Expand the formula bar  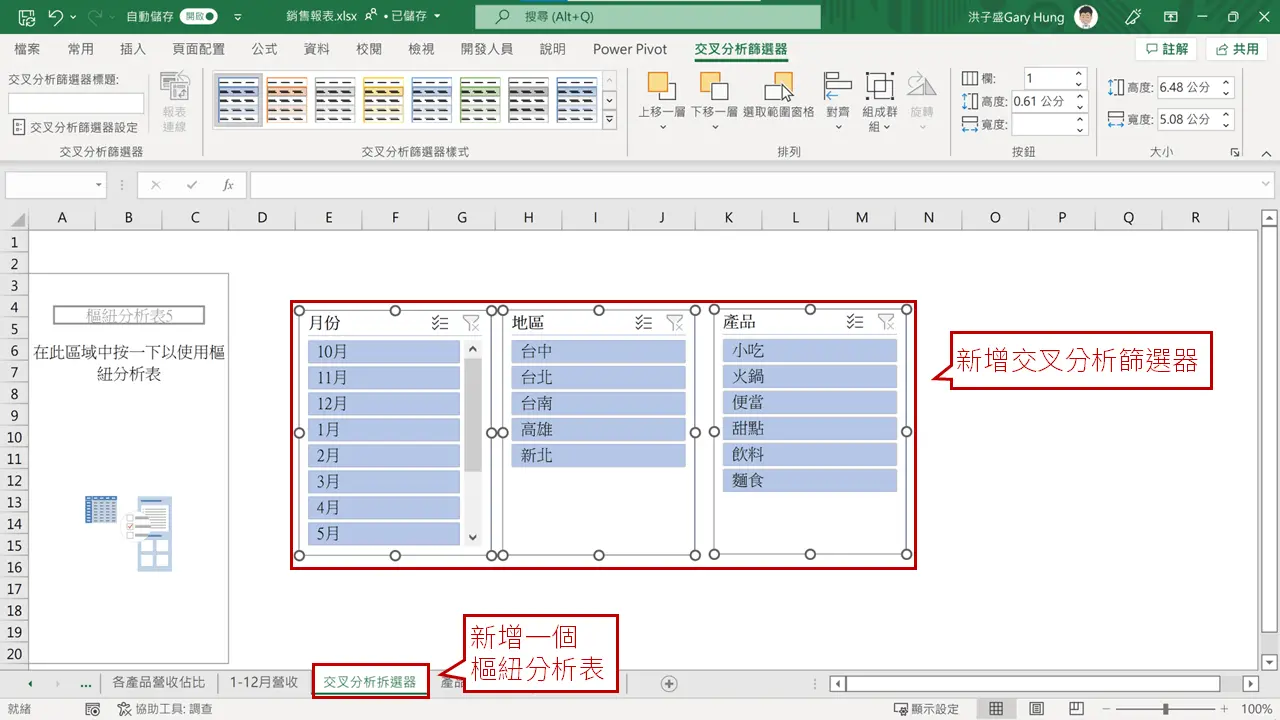pyautogui.click(x=1266, y=185)
